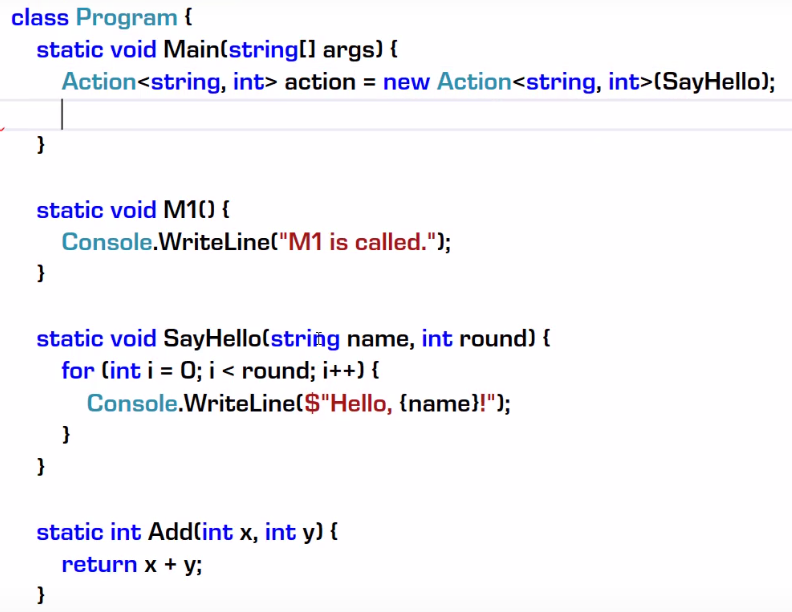Screen dimensions: 792x612
Task: Click the 'Add' method name
Action: [x=171, y=532]
